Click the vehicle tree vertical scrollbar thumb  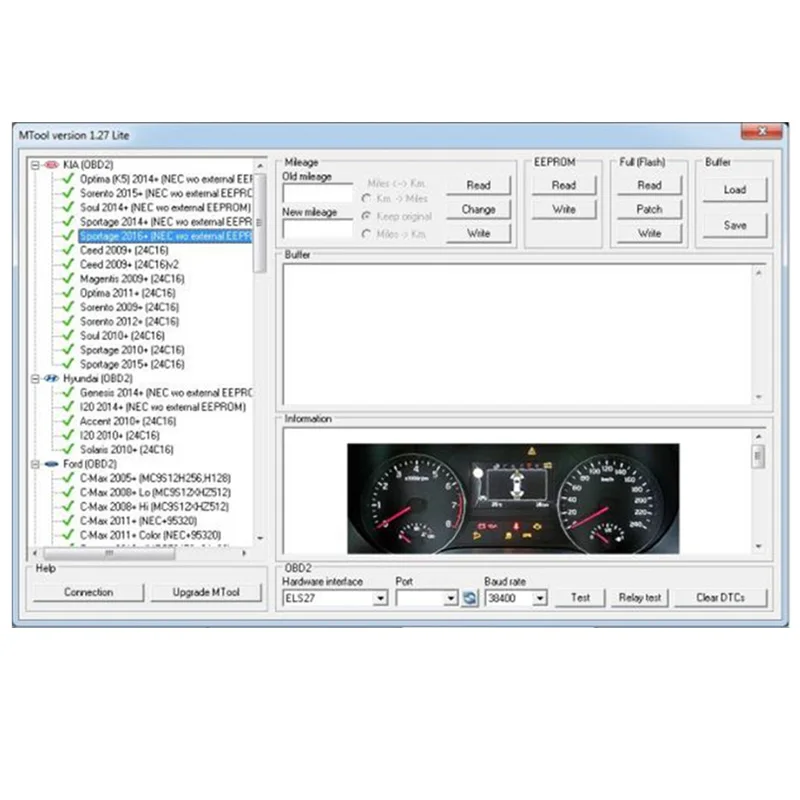[260, 223]
